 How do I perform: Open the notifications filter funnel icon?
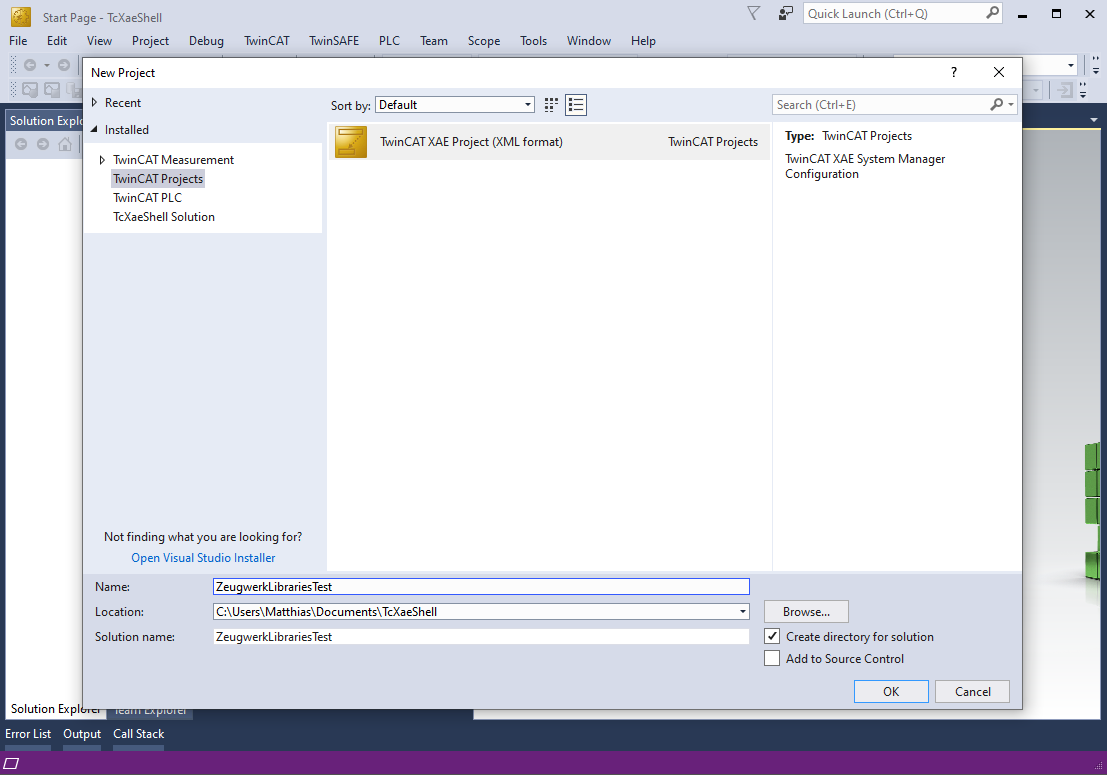753,13
